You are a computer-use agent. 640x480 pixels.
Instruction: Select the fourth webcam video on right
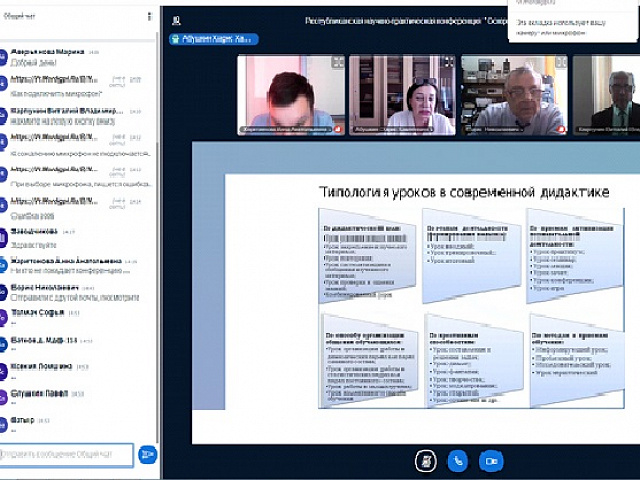tap(611, 95)
